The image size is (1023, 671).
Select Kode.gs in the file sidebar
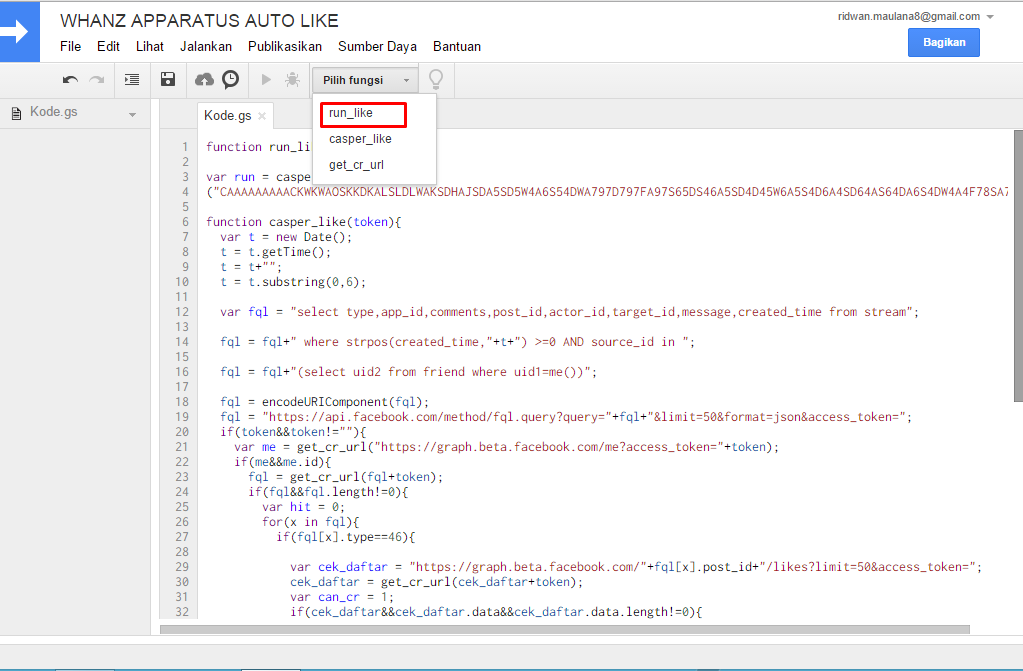click(x=53, y=112)
